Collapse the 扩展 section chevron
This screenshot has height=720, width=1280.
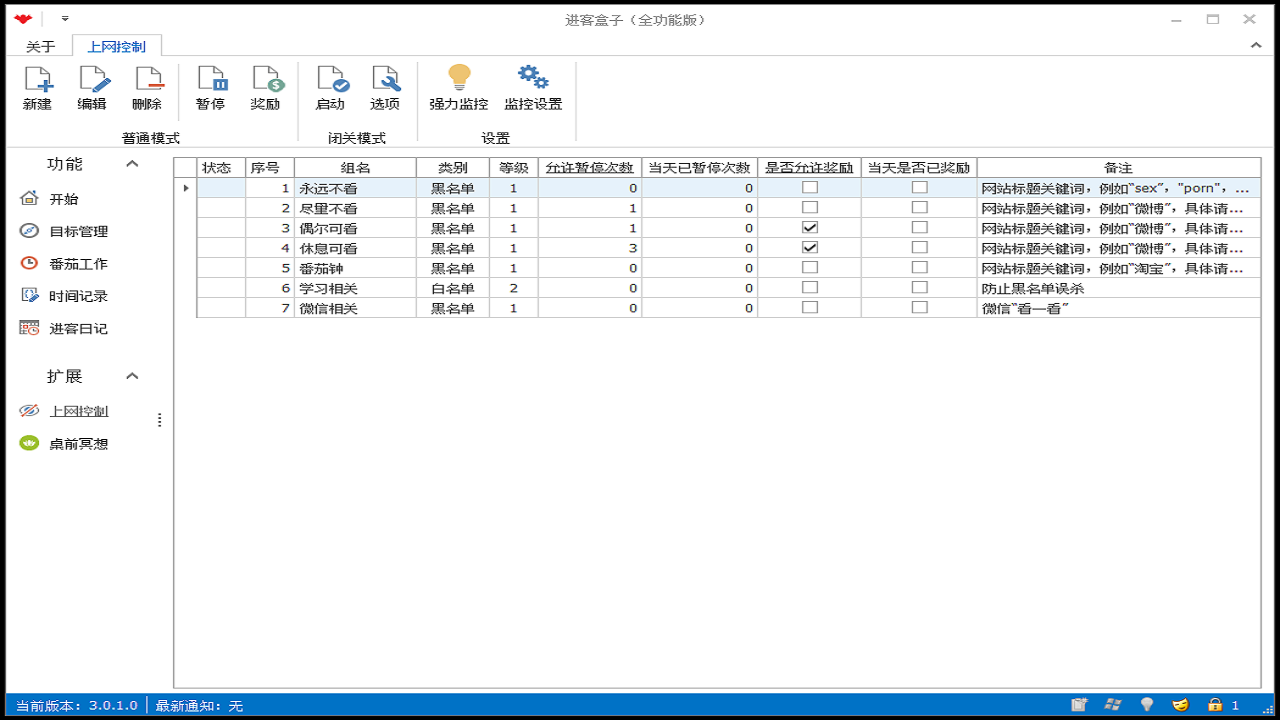click(131, 376)
